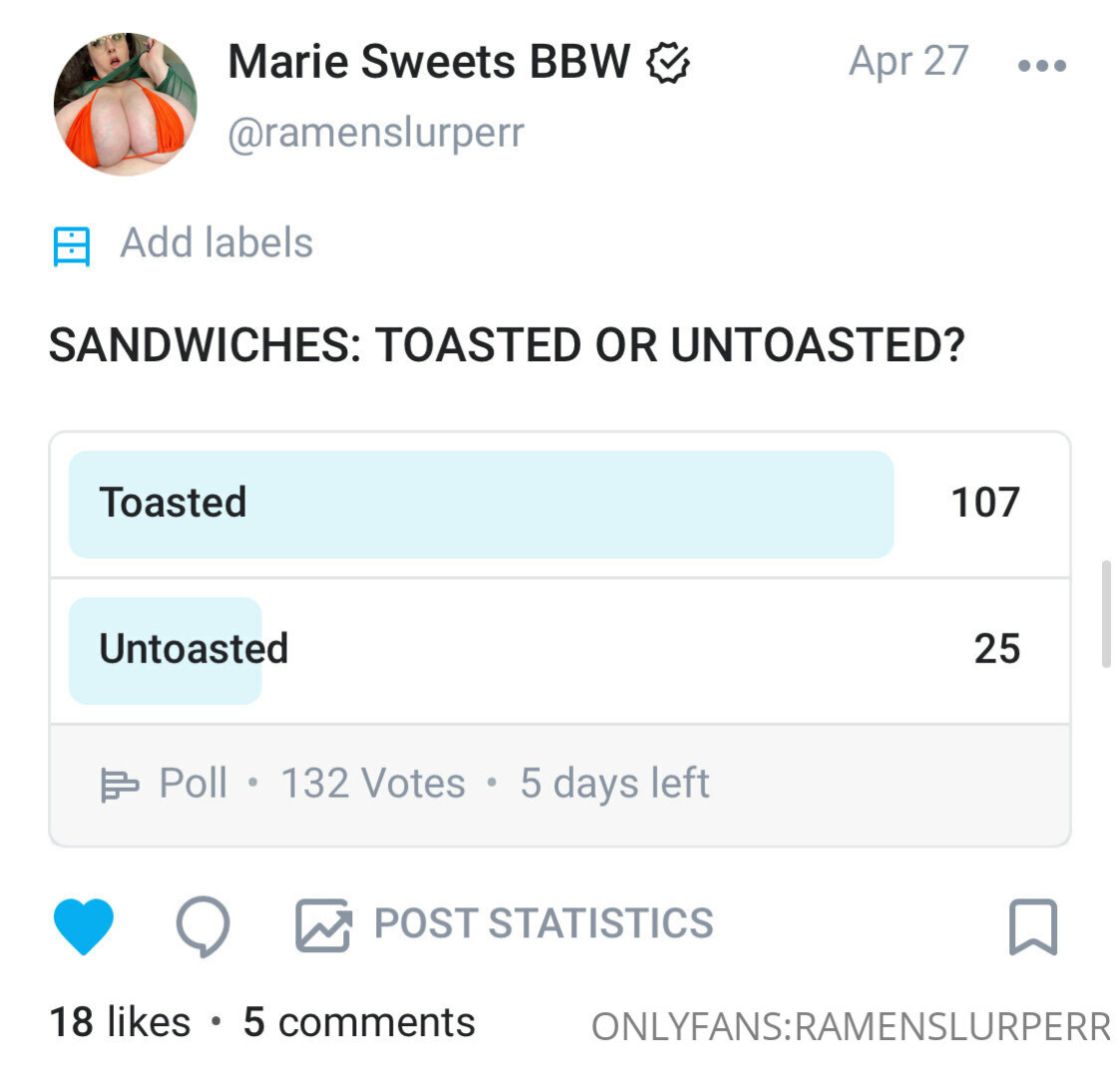Bookmark this post with the bookmark icon
Screen dimensions: 1120x1077
click(x=1033, y=926)
